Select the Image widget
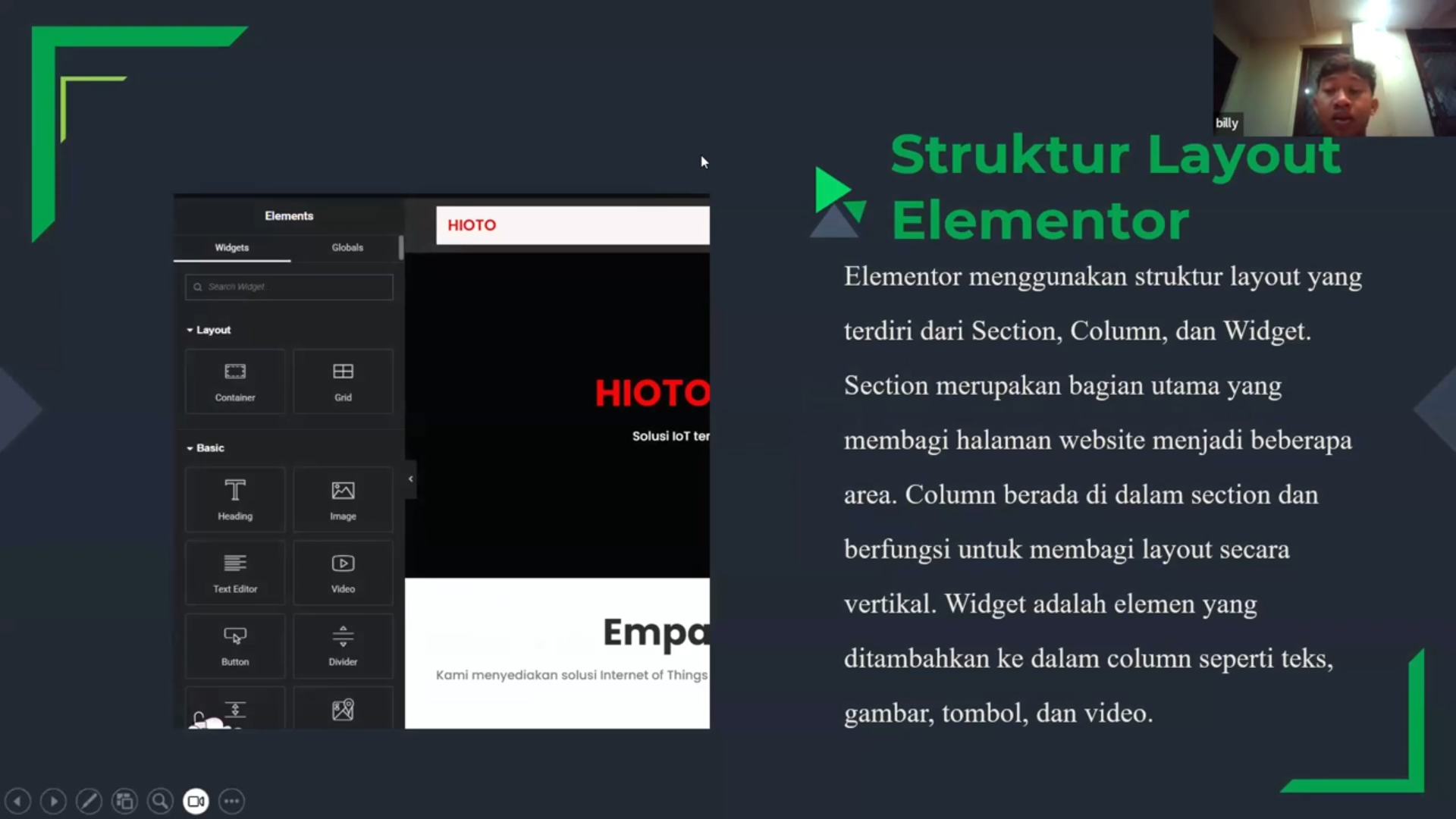This screenshot has width=1456, height=819. point(343,499)
